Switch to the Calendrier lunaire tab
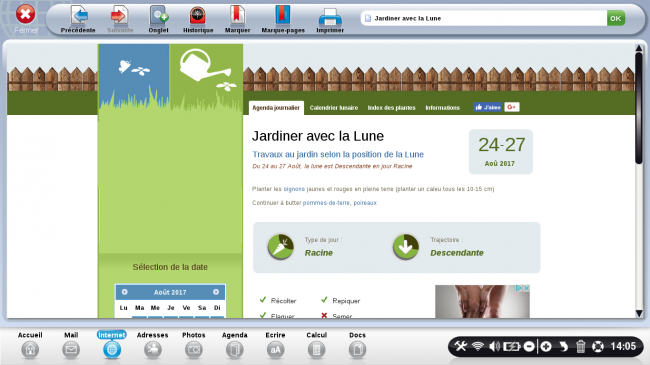 [334, 108]
